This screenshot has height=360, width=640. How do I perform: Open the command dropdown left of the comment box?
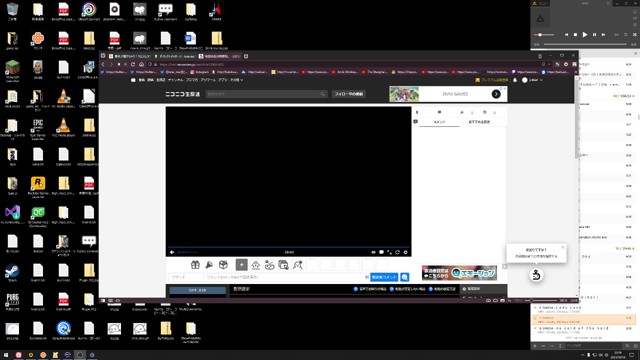(186, 277)
